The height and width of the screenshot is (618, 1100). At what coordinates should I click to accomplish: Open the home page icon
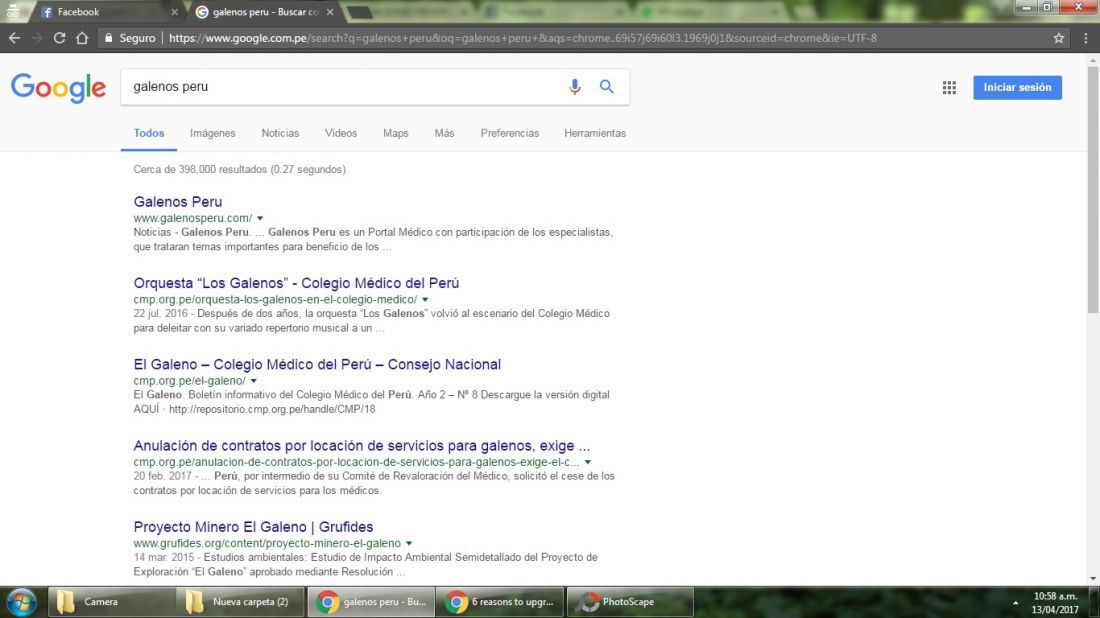(82, 38)
